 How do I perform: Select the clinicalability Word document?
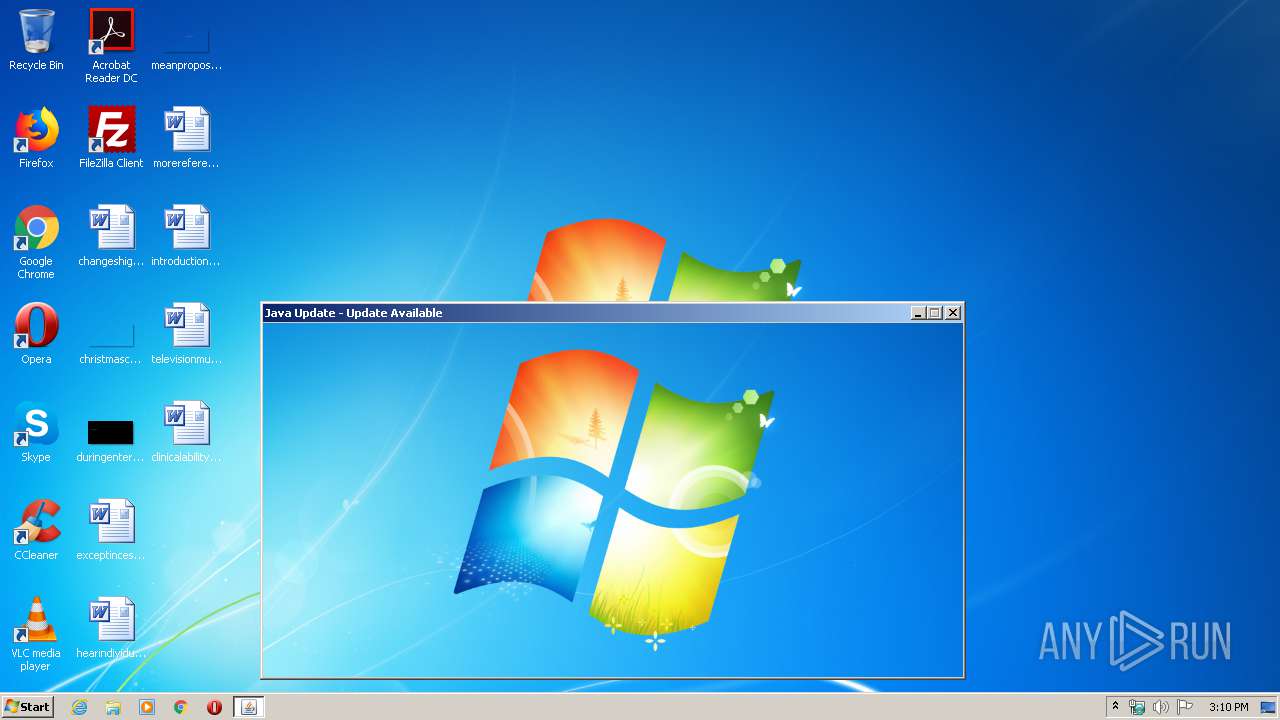[x=186, y=432]
